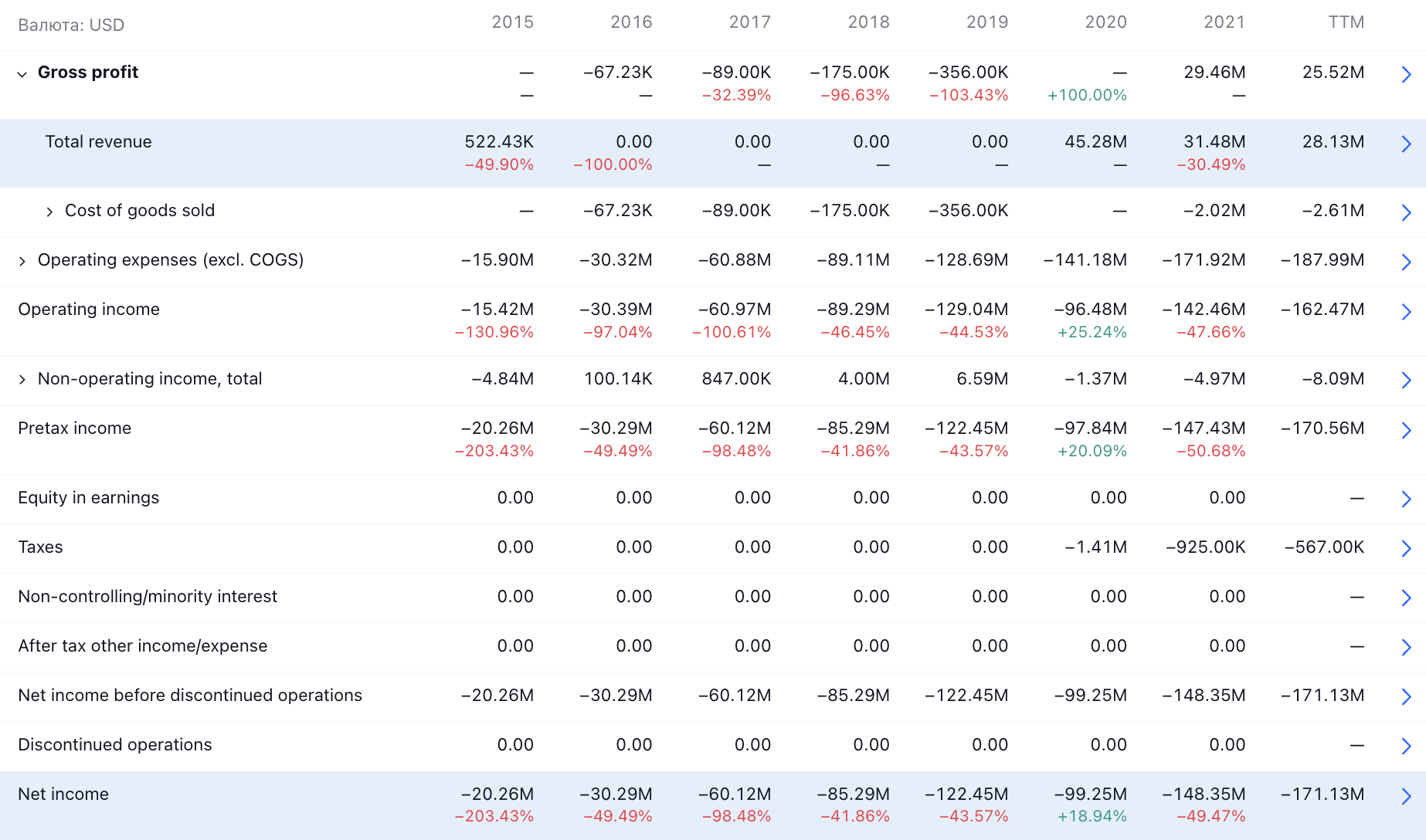This screenshot has width=1426, height=840.
Task: Click Gross profit 2020 change +100.00%
Action: coord(1087,96)
